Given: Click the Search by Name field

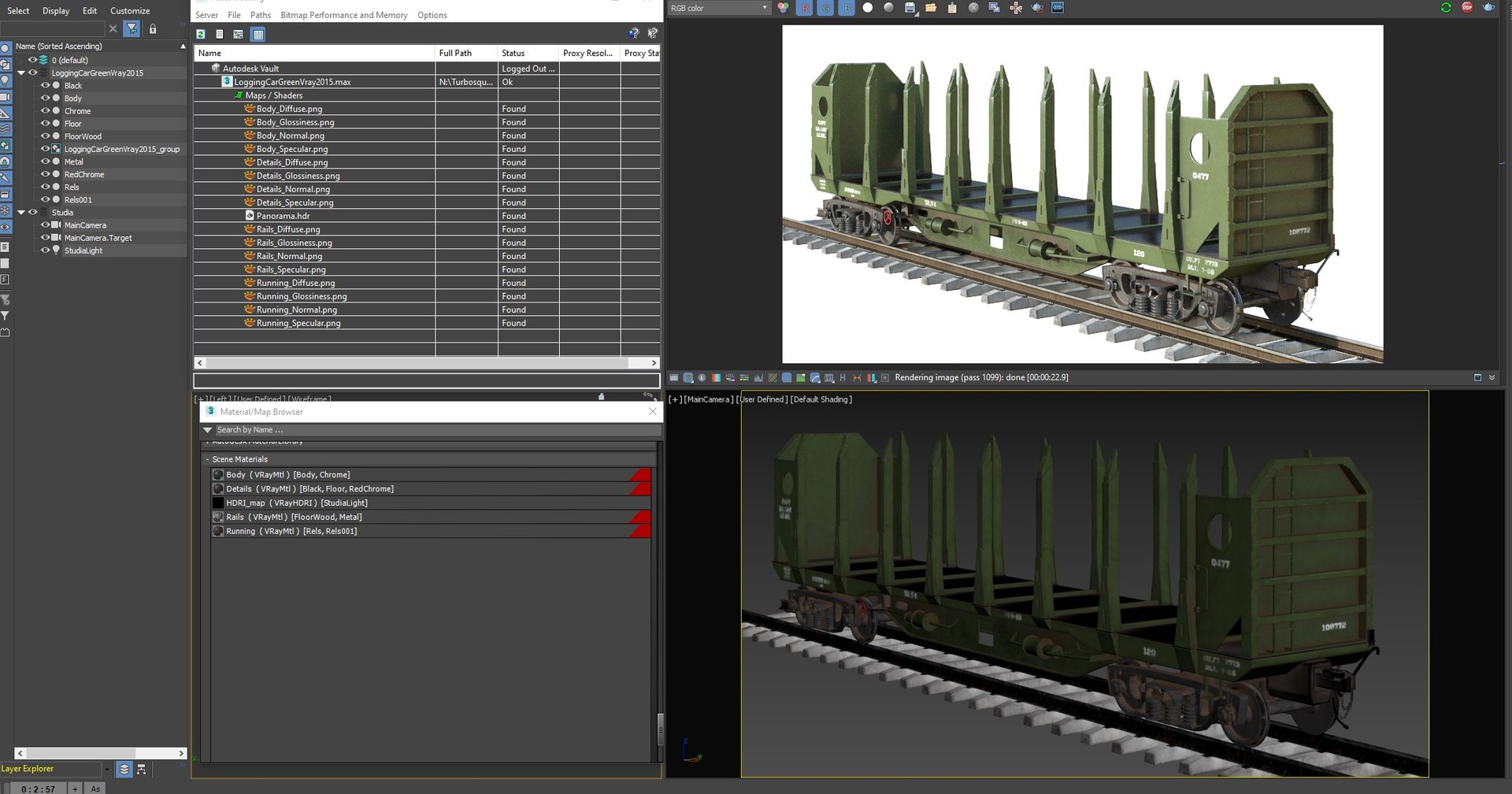Looking at the screenshot, I should [x=437, y=430].
